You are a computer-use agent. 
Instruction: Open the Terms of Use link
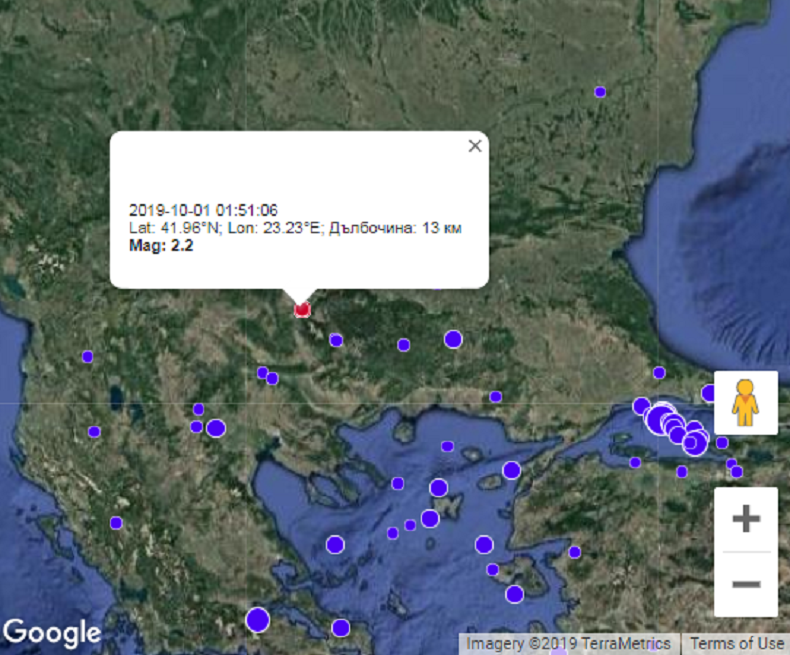(736, 644)
